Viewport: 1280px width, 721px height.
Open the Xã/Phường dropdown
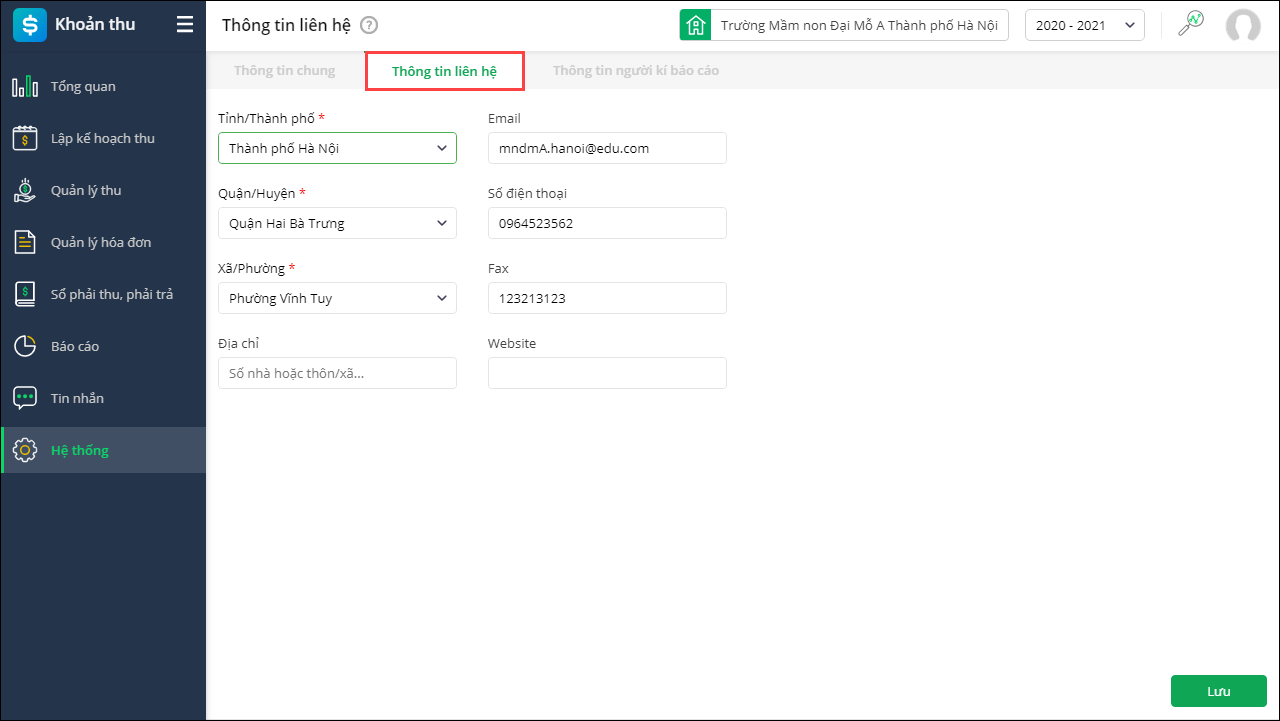[x=337, y=298]
